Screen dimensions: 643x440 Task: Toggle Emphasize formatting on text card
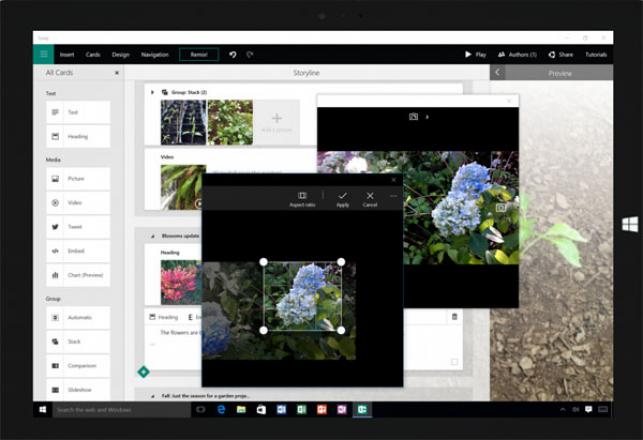pos(194,317)
